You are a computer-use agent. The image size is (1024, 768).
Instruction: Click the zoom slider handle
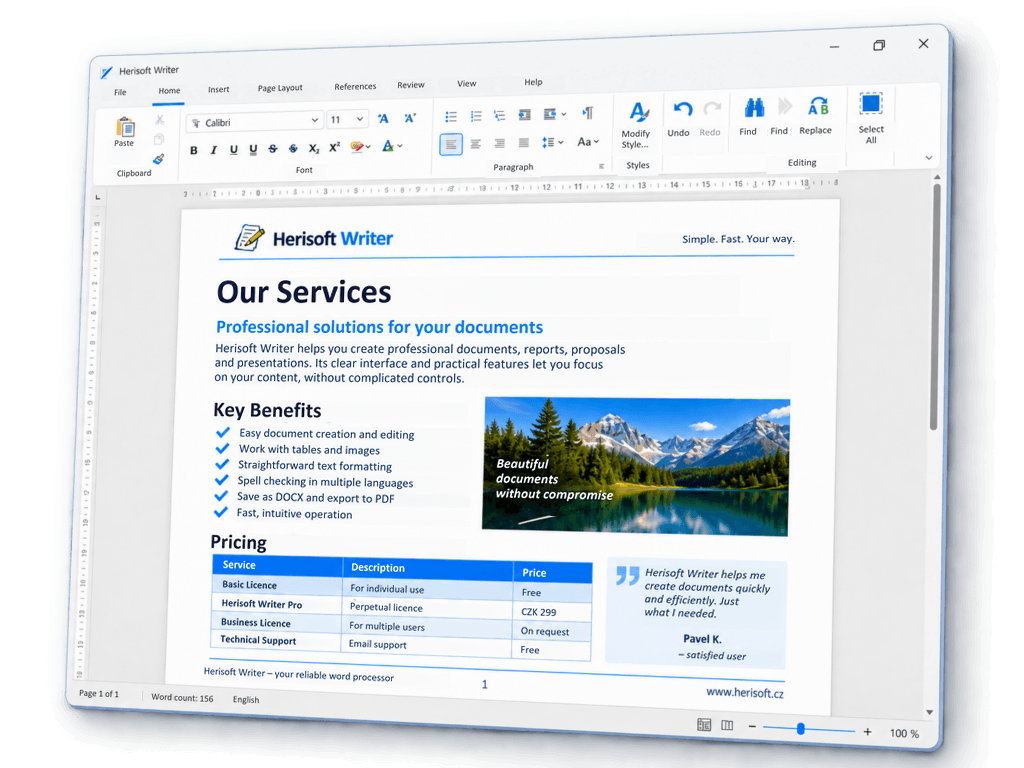pyautogui.click(x=801, y=729)
